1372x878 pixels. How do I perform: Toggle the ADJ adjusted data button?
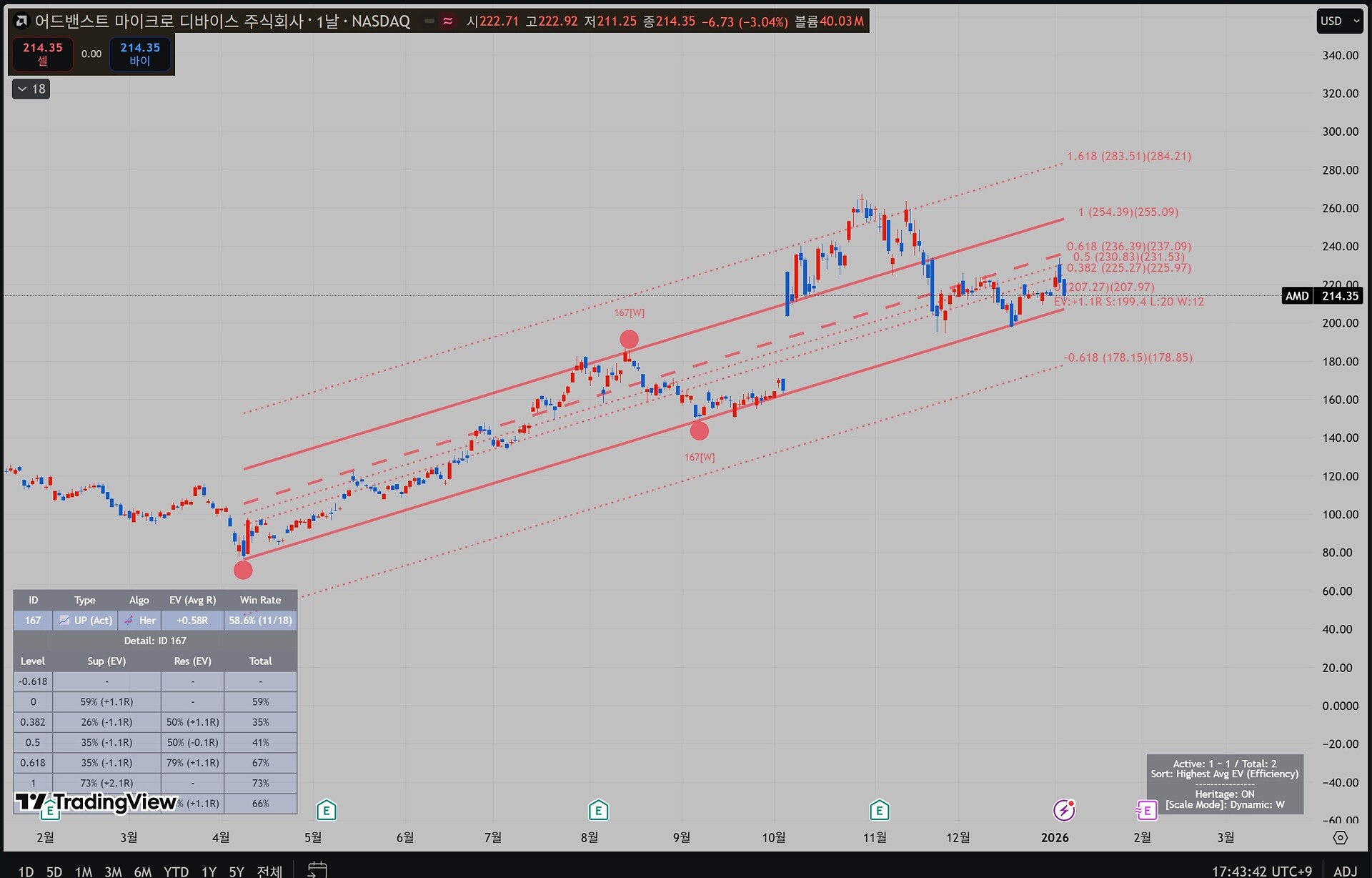click(x=1345, y=870)
